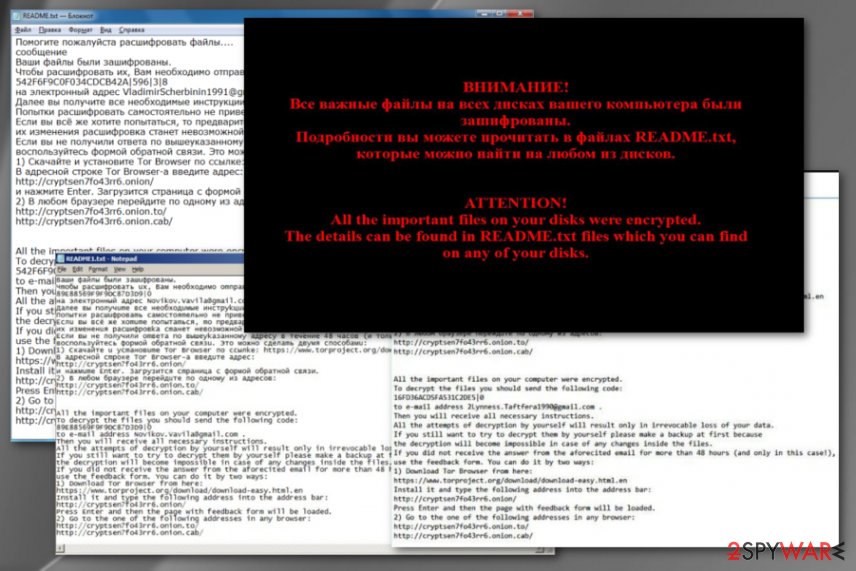The height and width of the screenshot is (571, 856).
Task: Open the Вид menu in Блокнот window
Action: click(x=106, y=30)
